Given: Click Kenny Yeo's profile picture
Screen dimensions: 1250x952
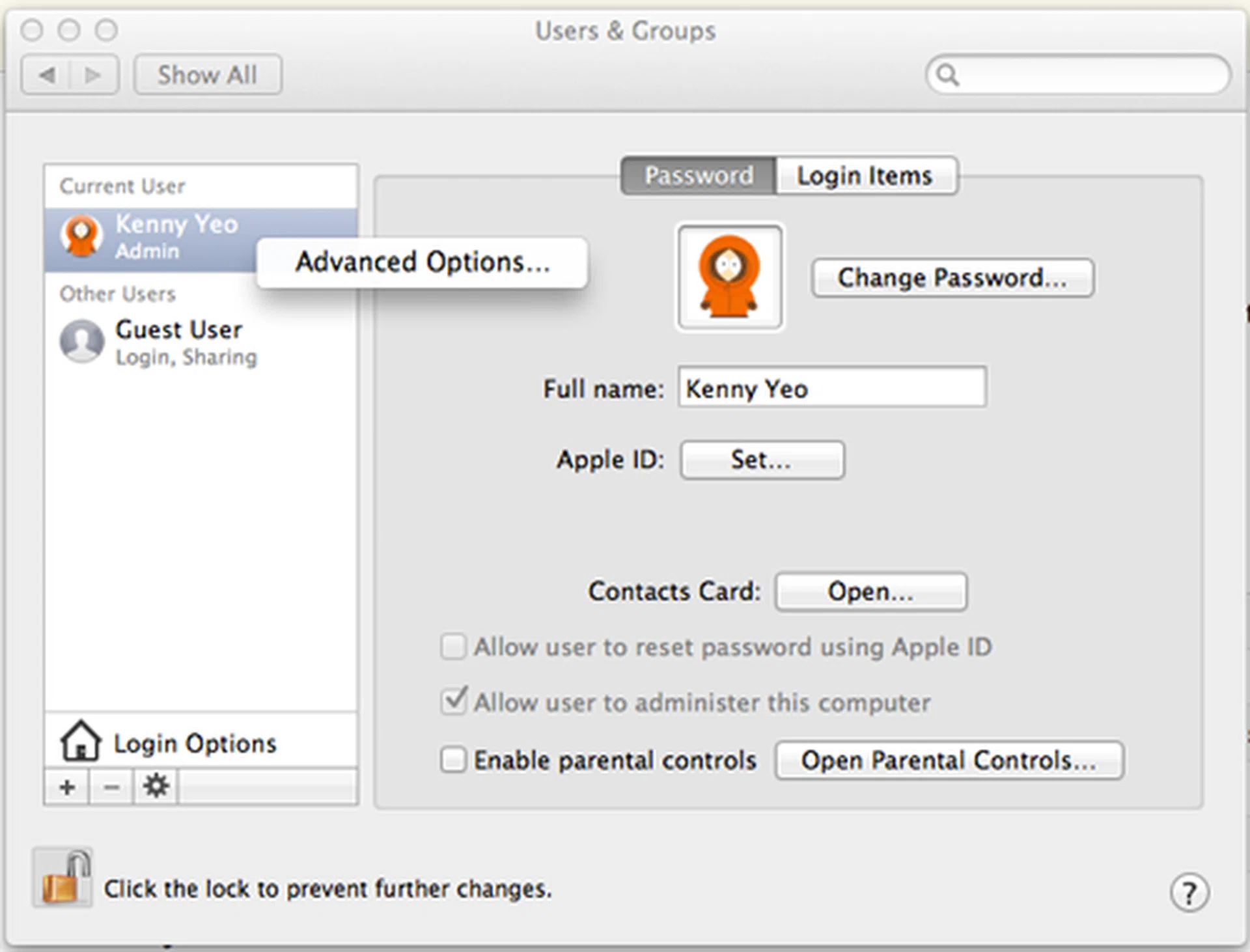Looking at the screenshot, I should tap(729, 276).
